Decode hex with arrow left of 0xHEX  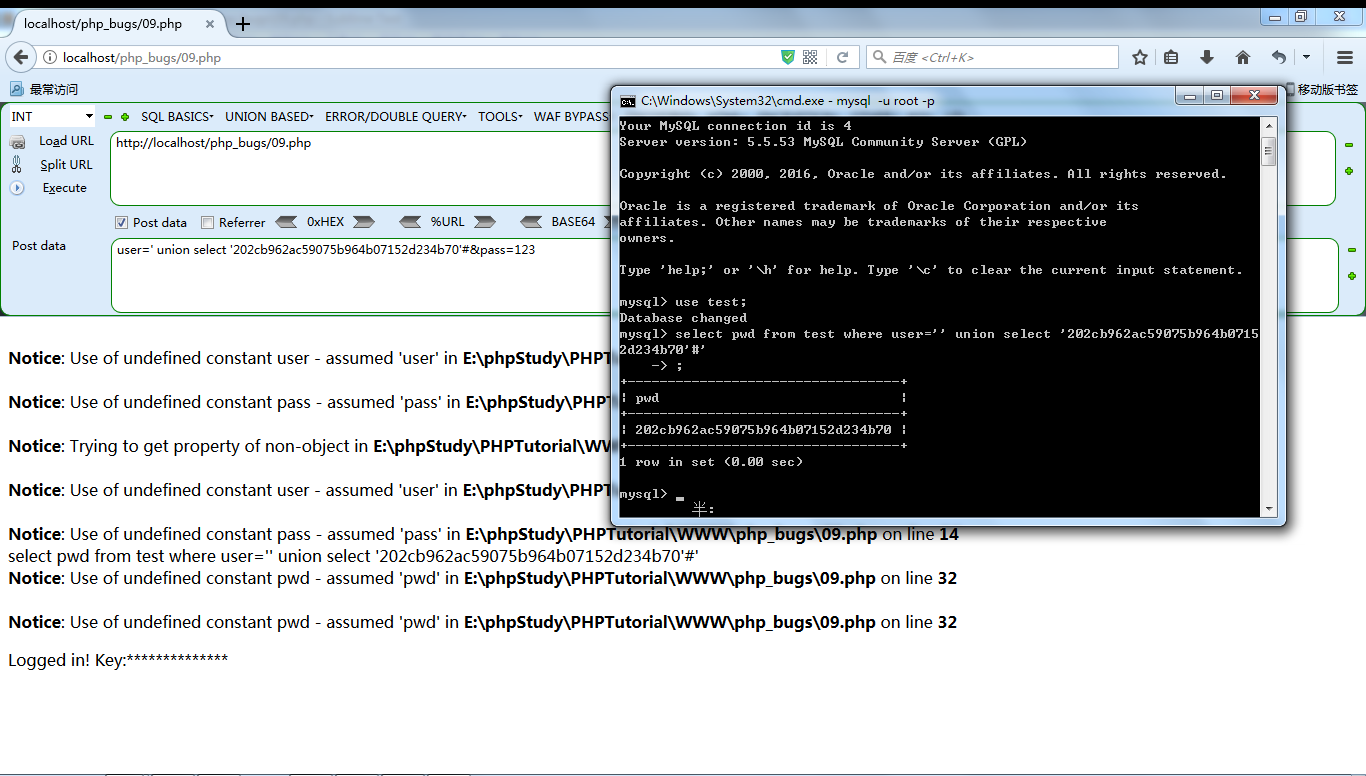286,222
